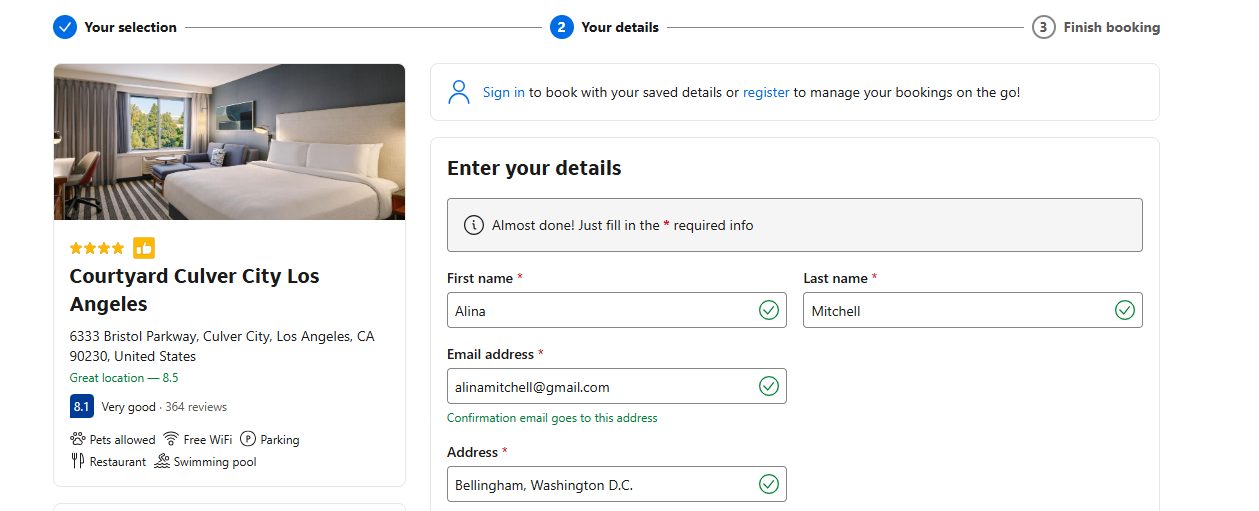
Task: Click the Pets allowed label
Action: coord(123,440)
